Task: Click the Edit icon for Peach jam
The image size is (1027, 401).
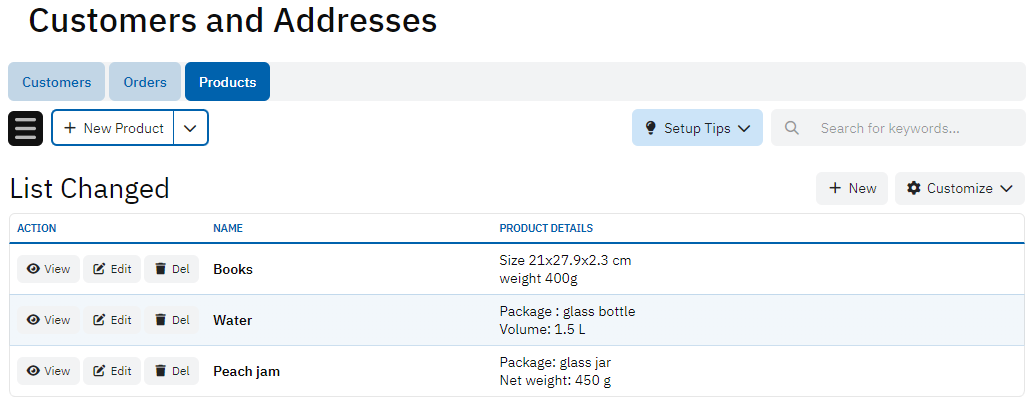Action: (x=100, y=371)
